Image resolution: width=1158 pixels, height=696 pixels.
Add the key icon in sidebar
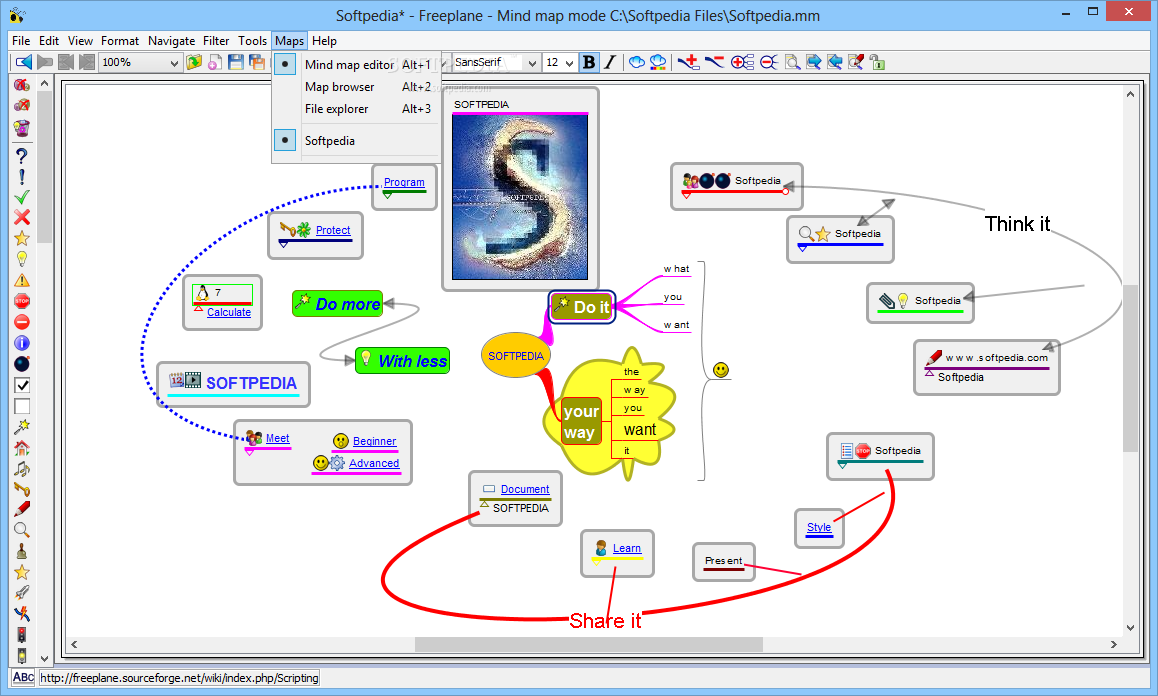[21, 489]
